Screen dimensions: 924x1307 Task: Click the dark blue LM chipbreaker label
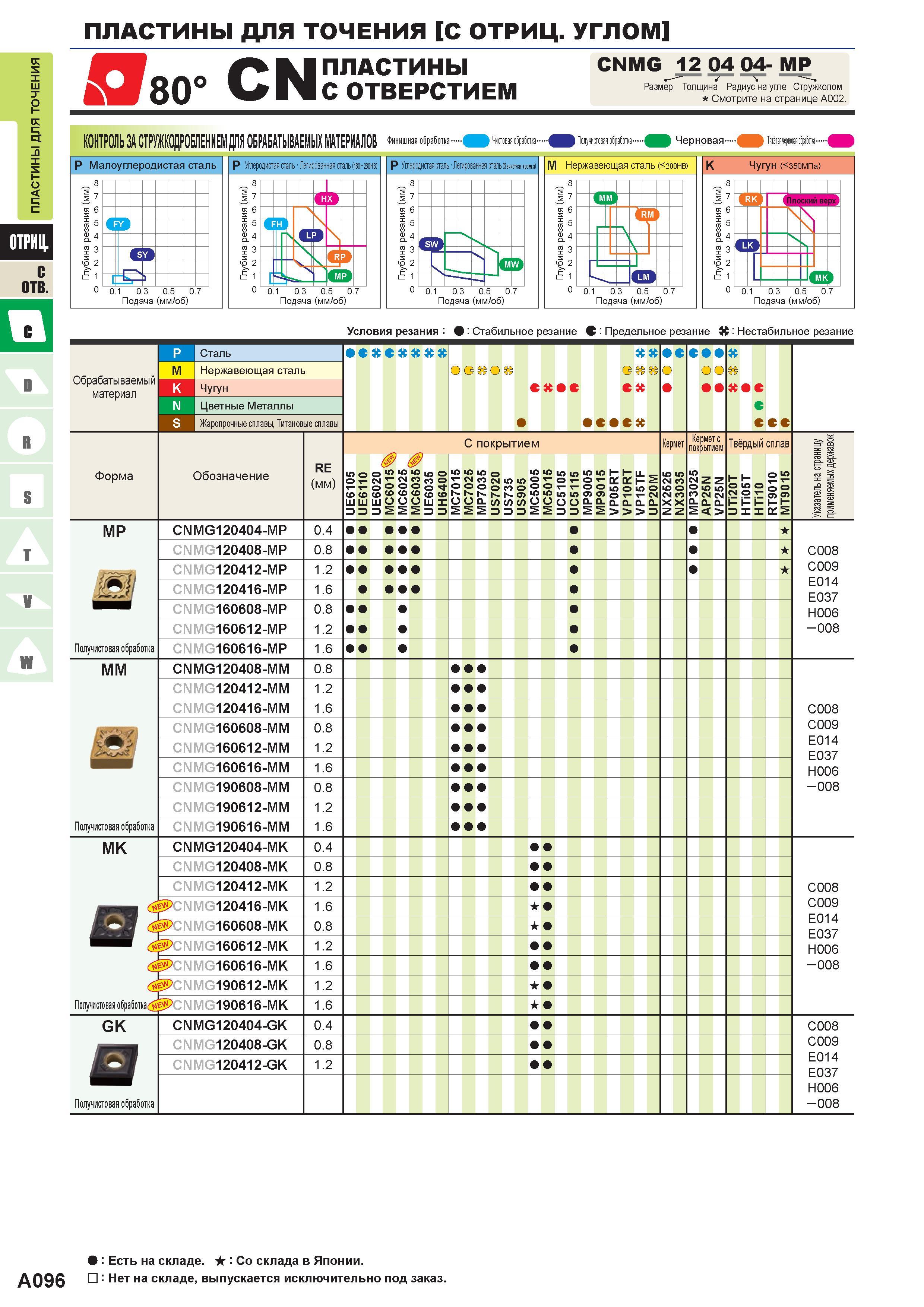click(643, 277)
